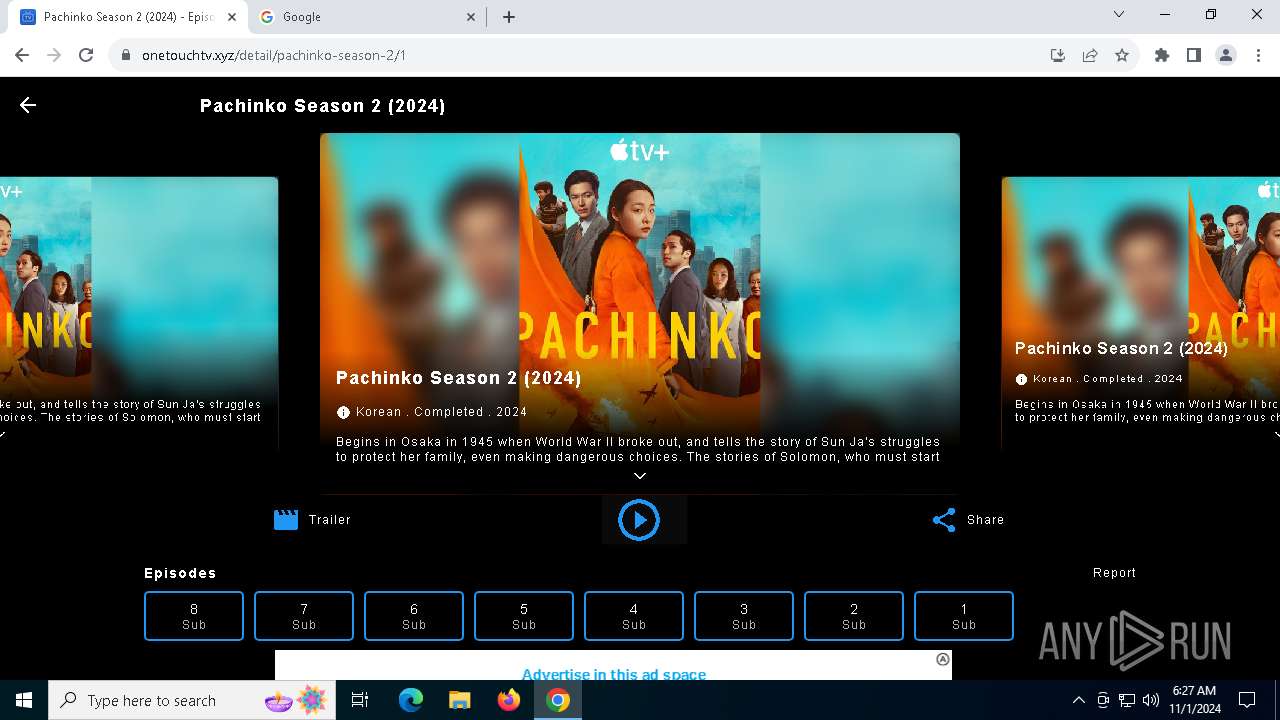The height and width of the screenshot is (720, 1280).
Task: Open a new browser tab
Action: [509, 17]
